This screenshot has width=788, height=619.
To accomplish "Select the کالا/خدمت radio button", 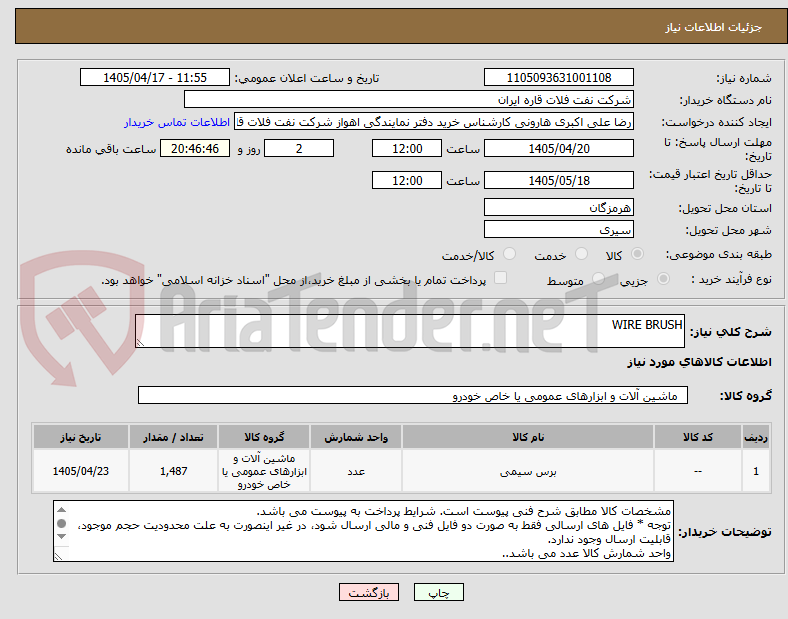I will pos(510,254).
